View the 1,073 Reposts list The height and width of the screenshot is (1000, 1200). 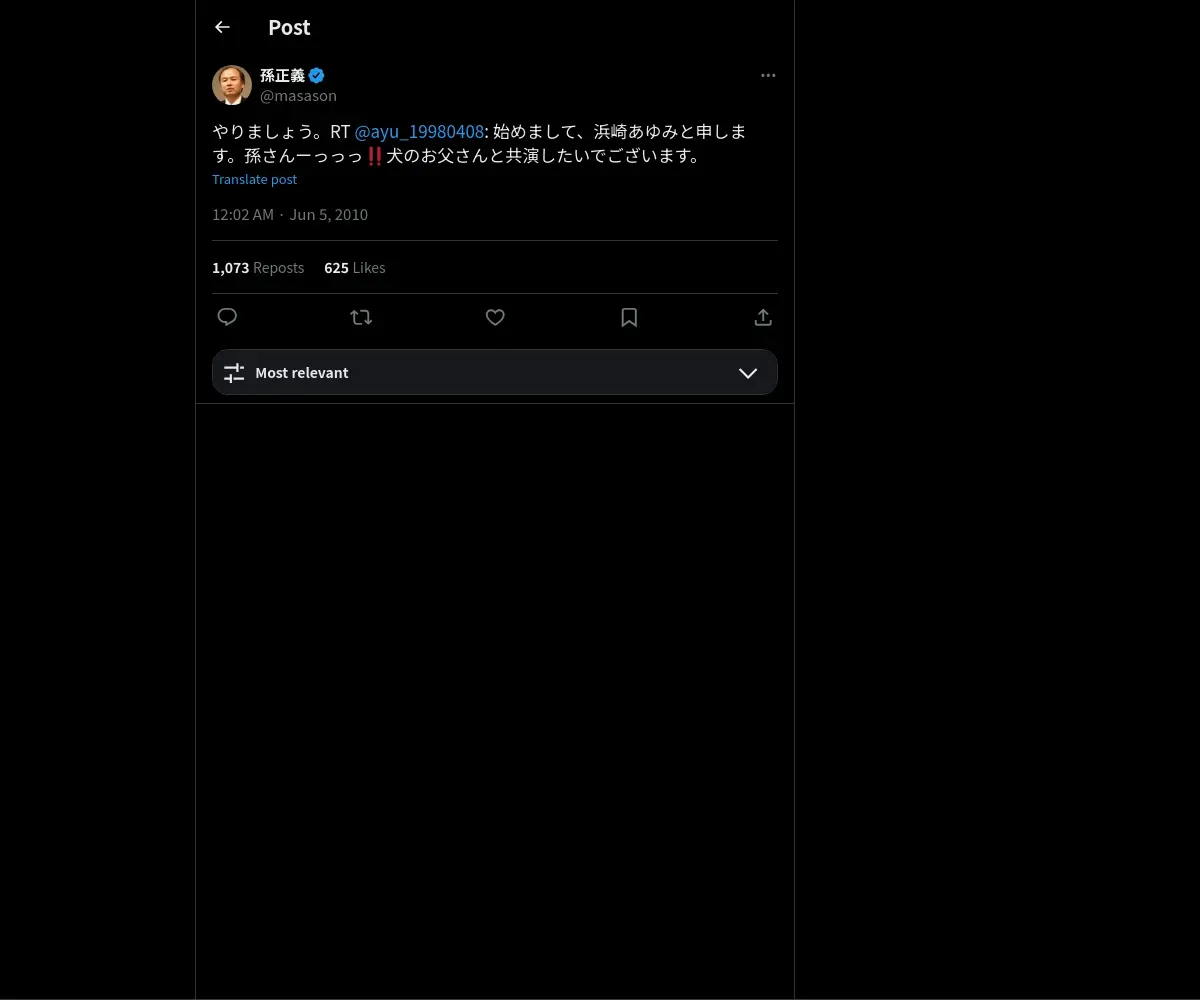(258, 268)
